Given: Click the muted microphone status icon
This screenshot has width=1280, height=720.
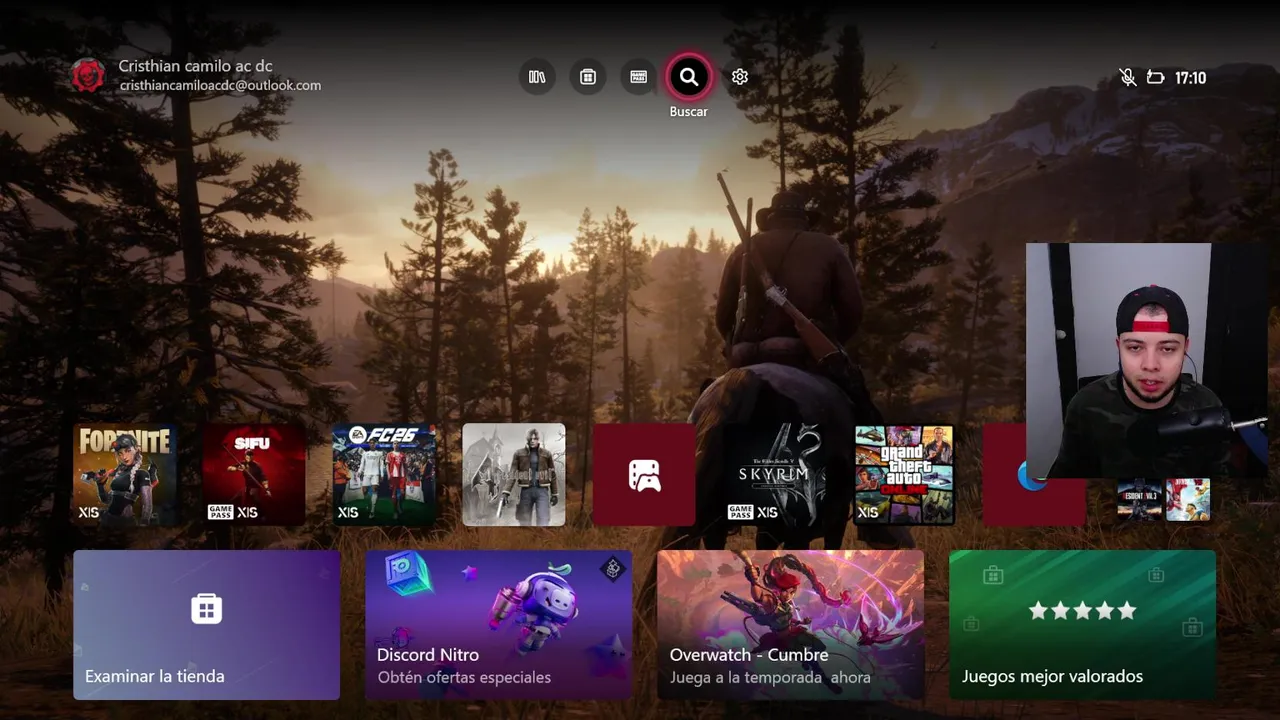Looking at the screenshot, I should 1128,77.
